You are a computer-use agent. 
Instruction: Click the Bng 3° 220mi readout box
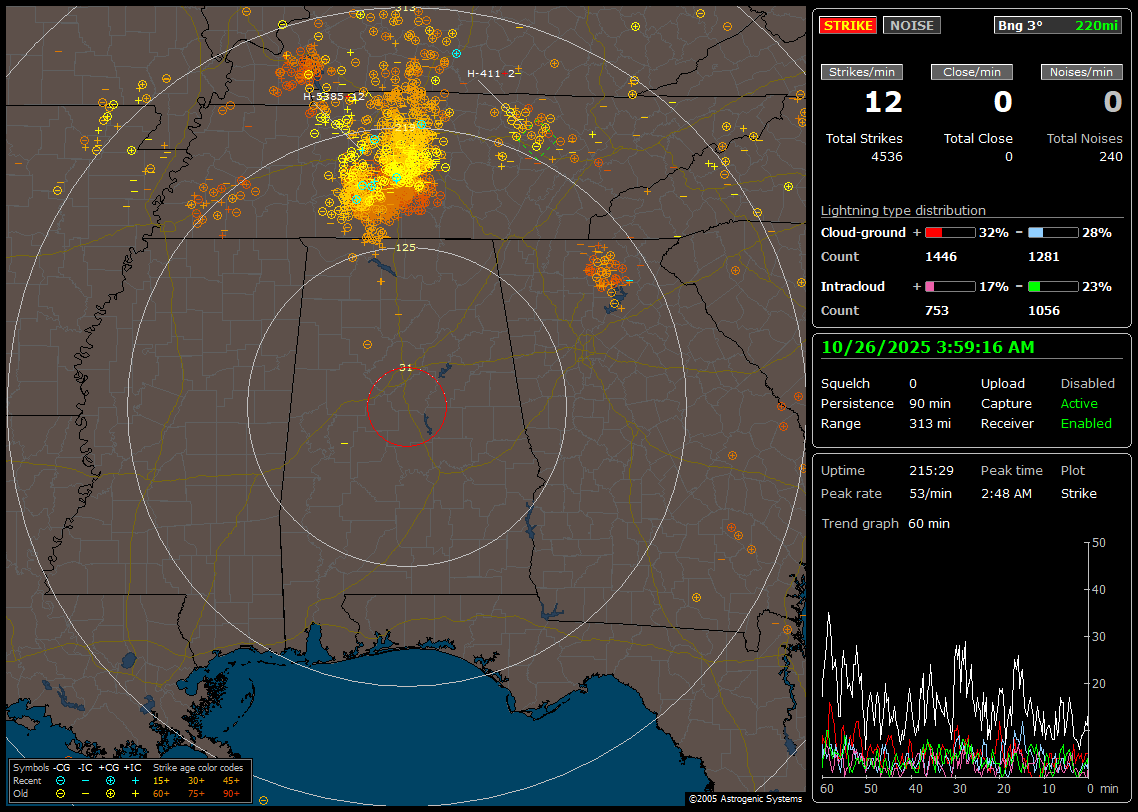click(1058, 25)
